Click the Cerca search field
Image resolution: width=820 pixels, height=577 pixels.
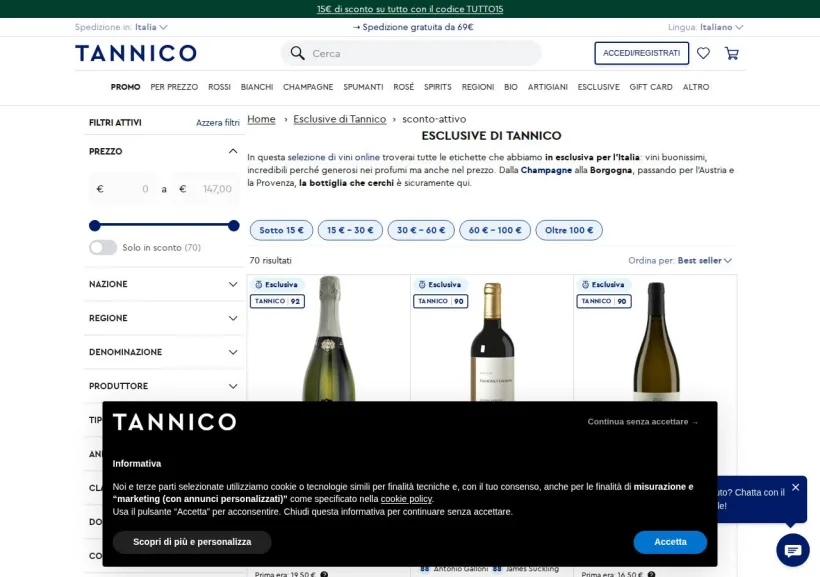point(411,53)
